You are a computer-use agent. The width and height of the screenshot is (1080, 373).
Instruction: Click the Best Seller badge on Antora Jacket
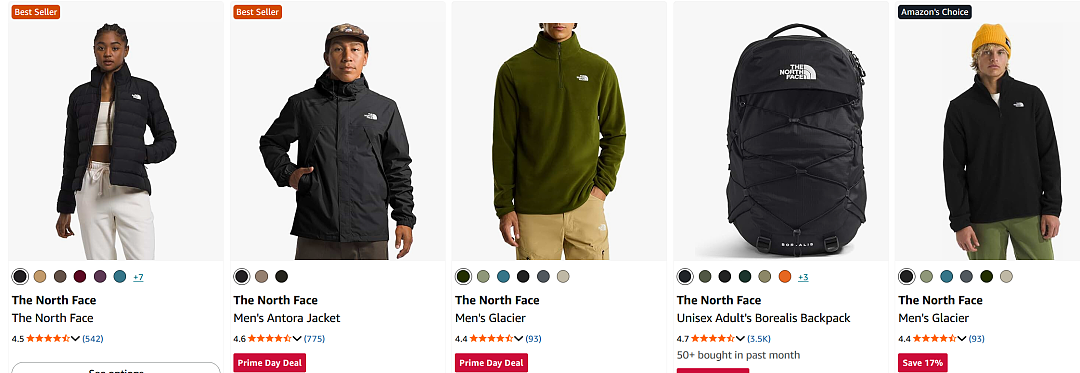(258, 12)
